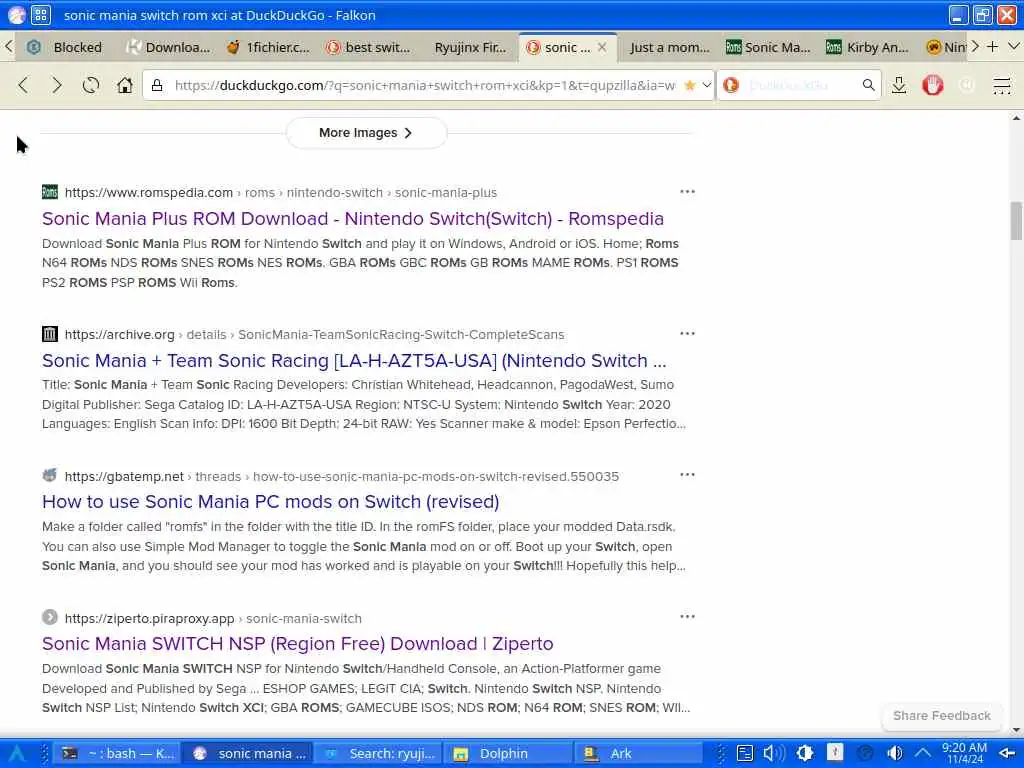
Task: Click the vertical scrollbar thumb
Action: tap(1016, 221)
